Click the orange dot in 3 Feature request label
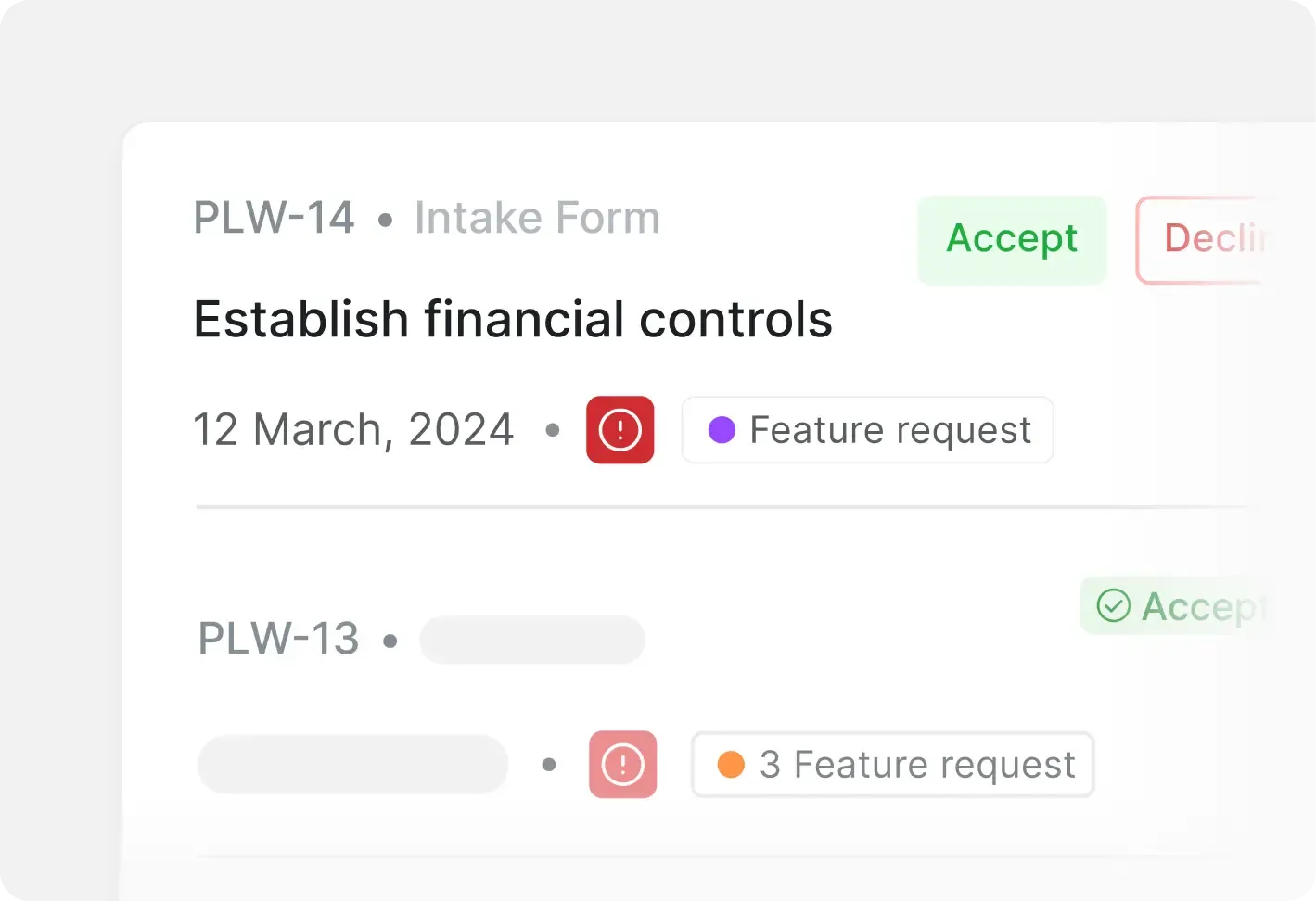 click(x=731, y=765)
